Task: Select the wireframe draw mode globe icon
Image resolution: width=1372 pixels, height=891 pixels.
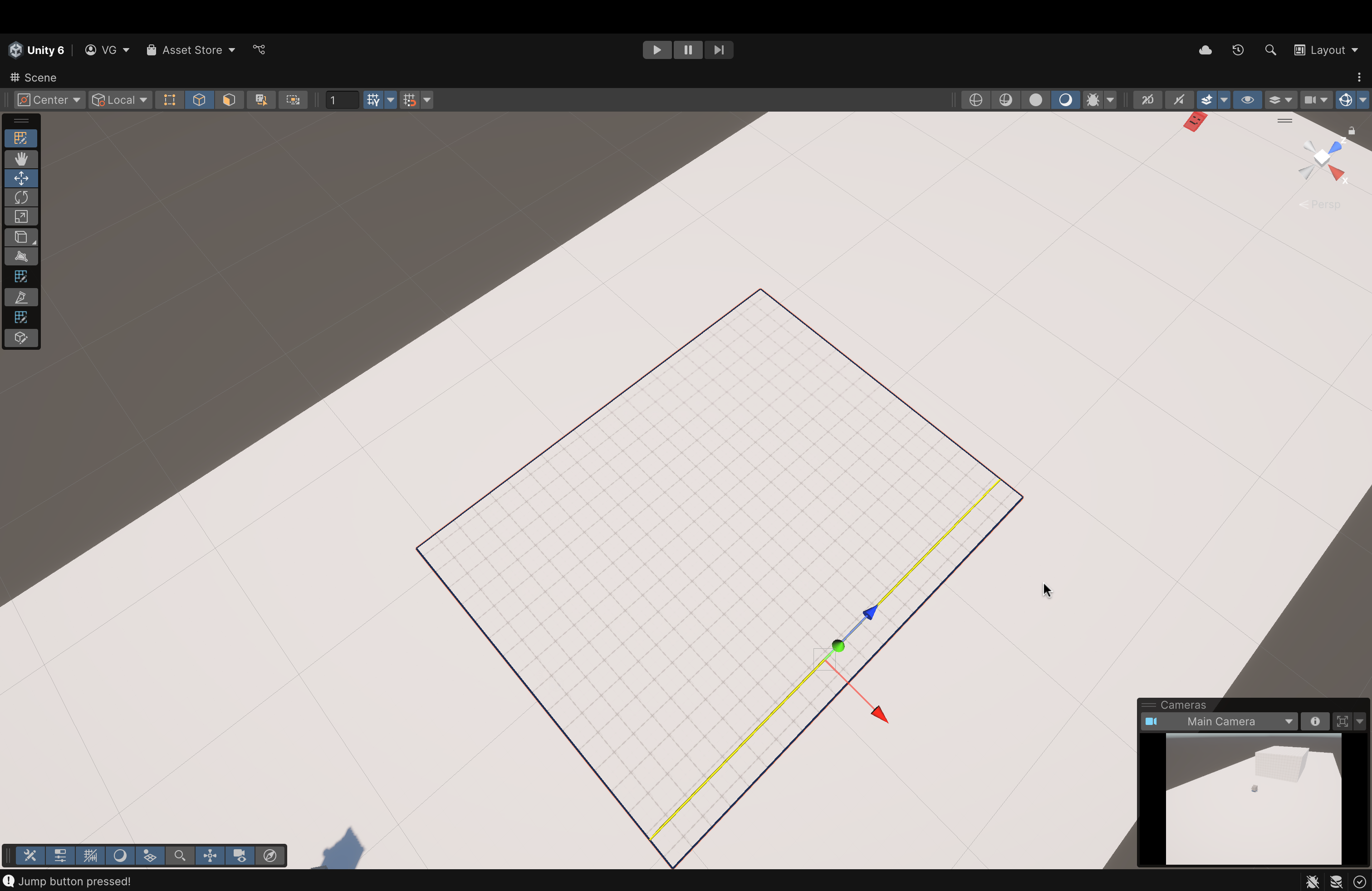Action: click(975, 100)
